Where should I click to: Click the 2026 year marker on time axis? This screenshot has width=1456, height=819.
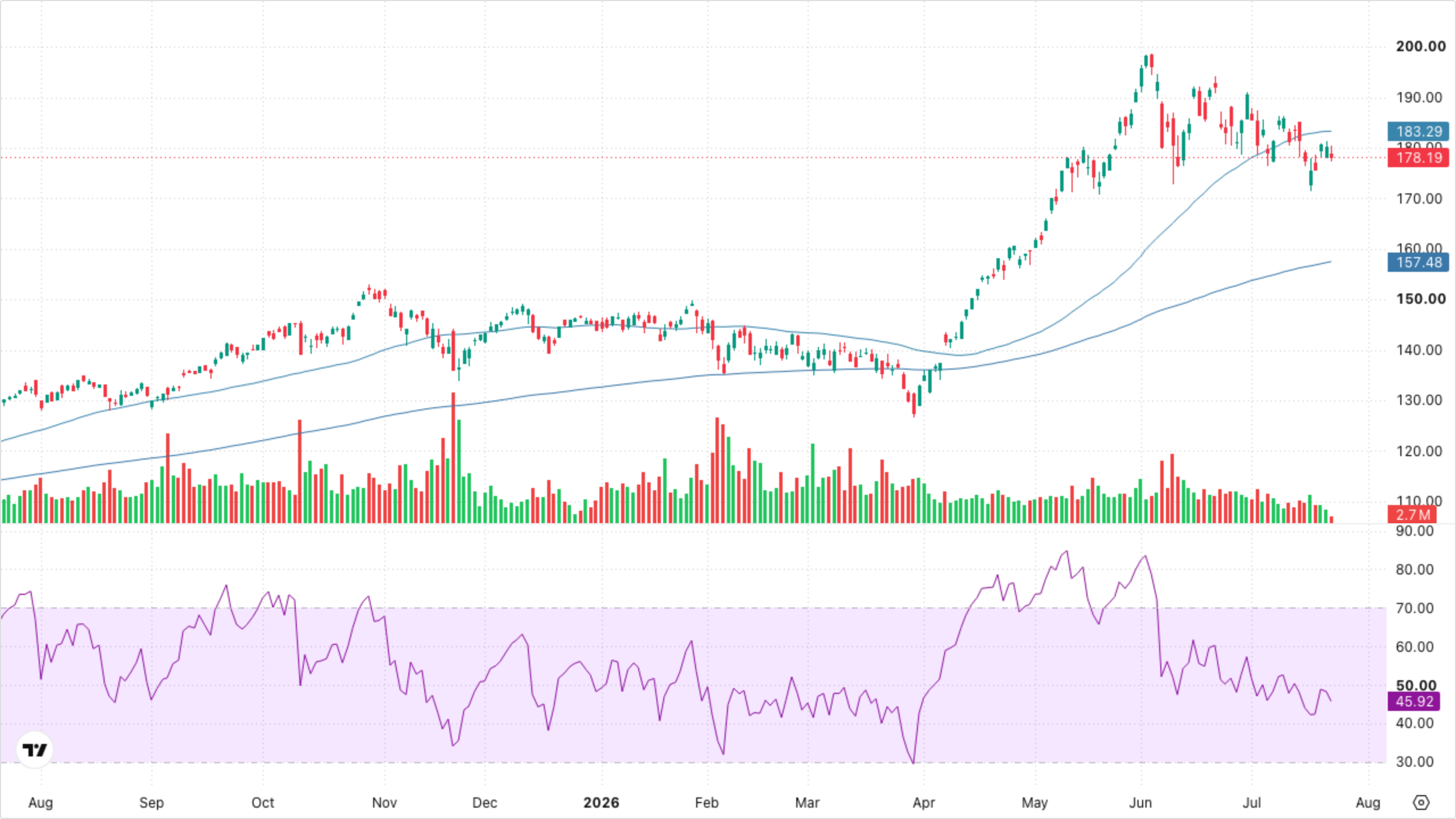pyautogui.click(x=601, y=803)
